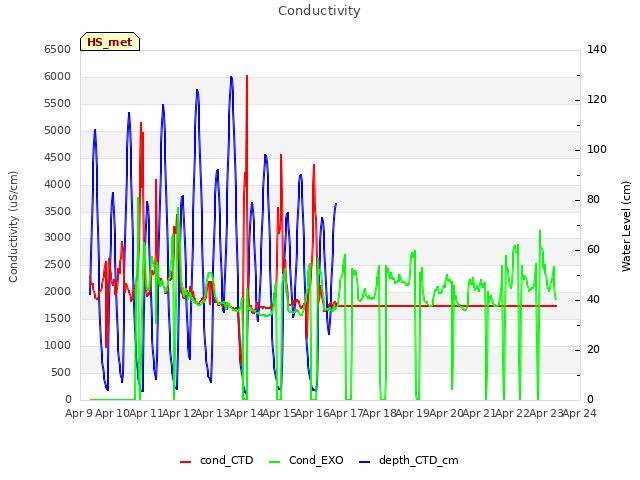Click the 6000 left axis tick label
Screen dimensions: 640x480
(58, 76)
